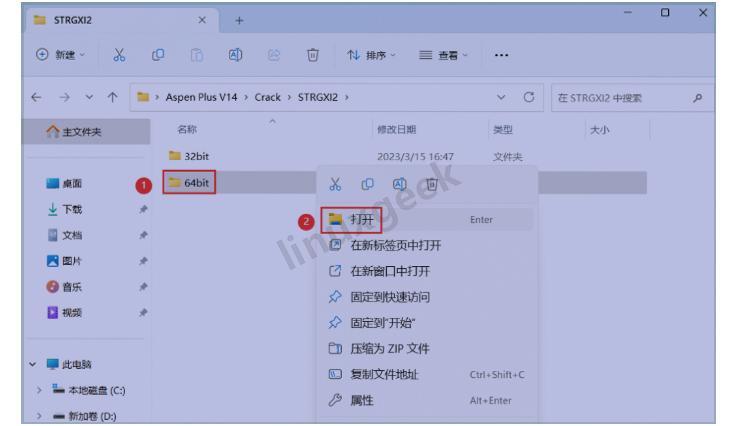Collapse the 此电脑 (This PC) tree node
737x426 pixels.
coord(32,364)
